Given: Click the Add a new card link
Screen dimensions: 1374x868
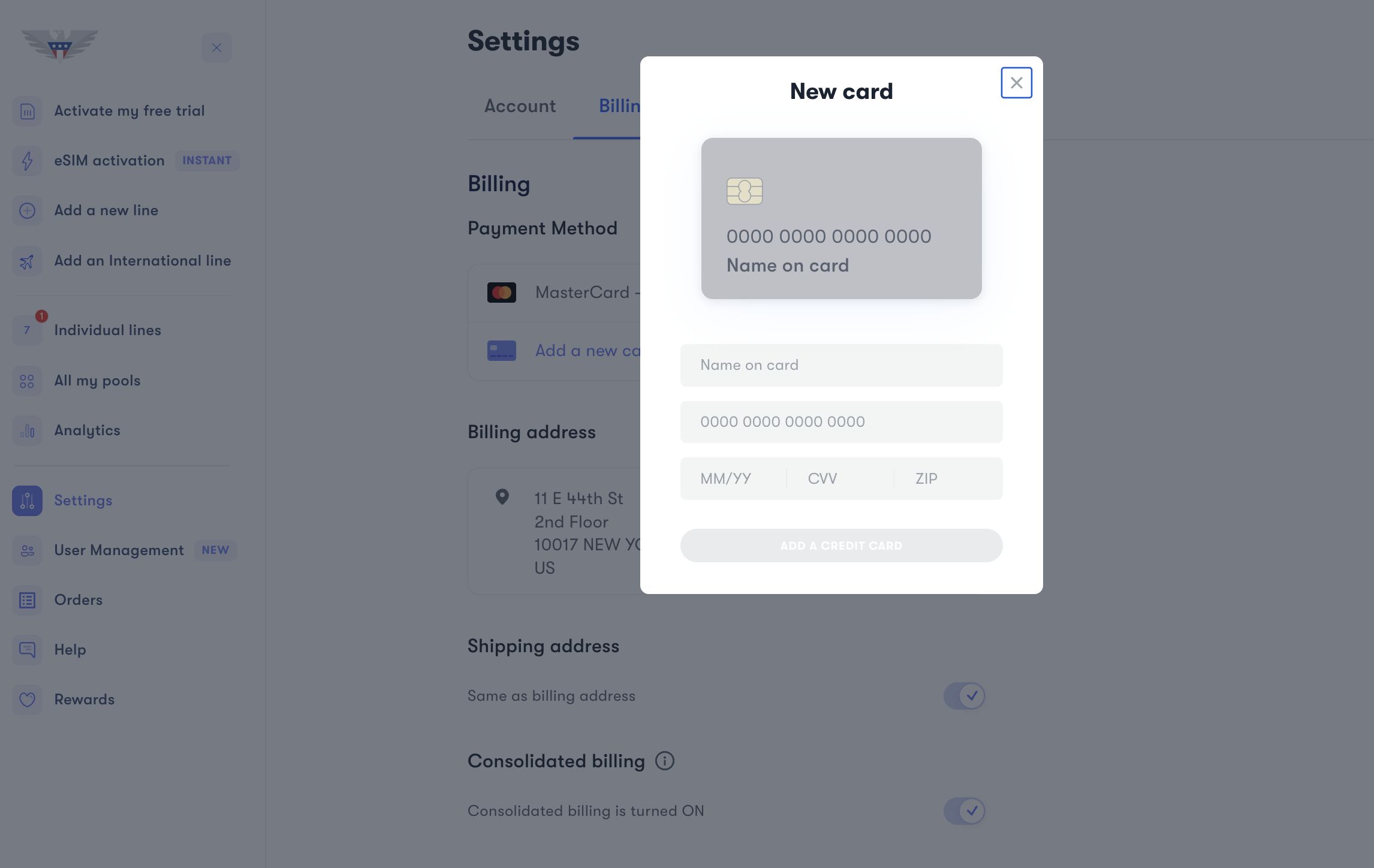Looking at the screenshot, I should (x=587, y=351).
